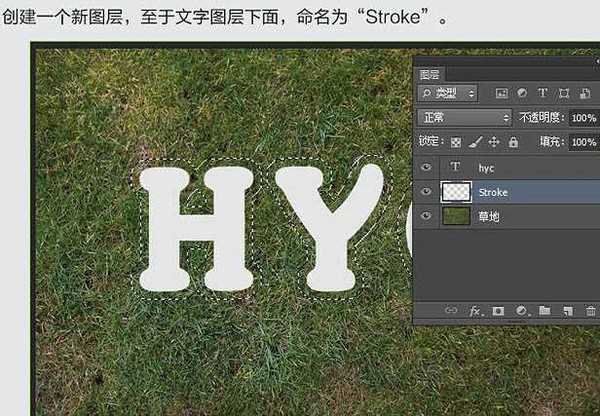This screenshot has height=416, width=600.
Task: Select the 图层 panel tab
Action: [430, 74]
